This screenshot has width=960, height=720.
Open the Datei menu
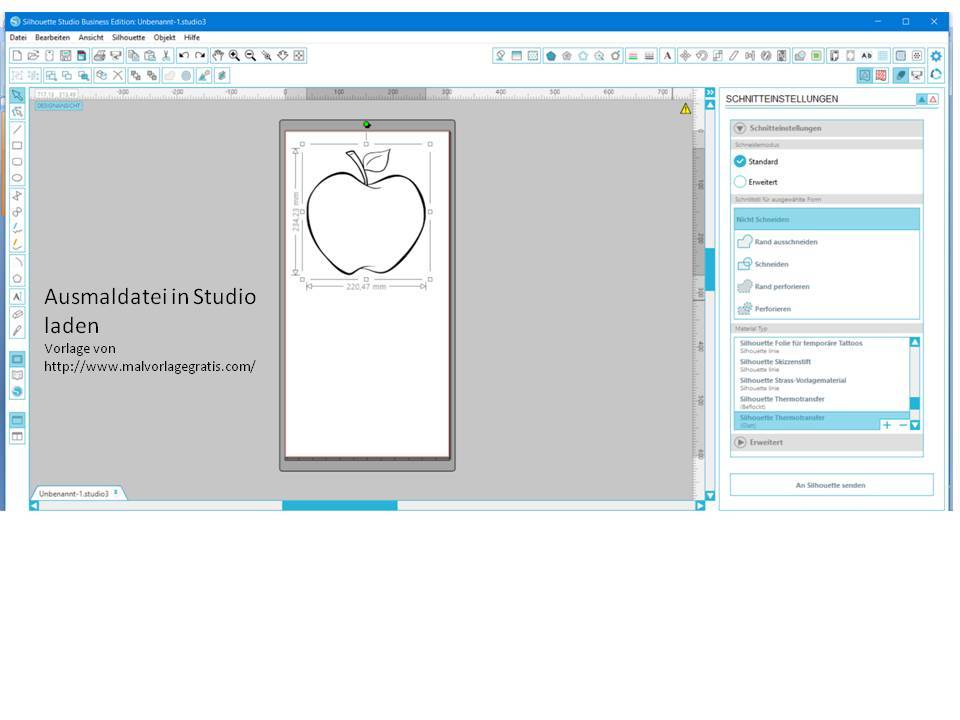(18, 37)
